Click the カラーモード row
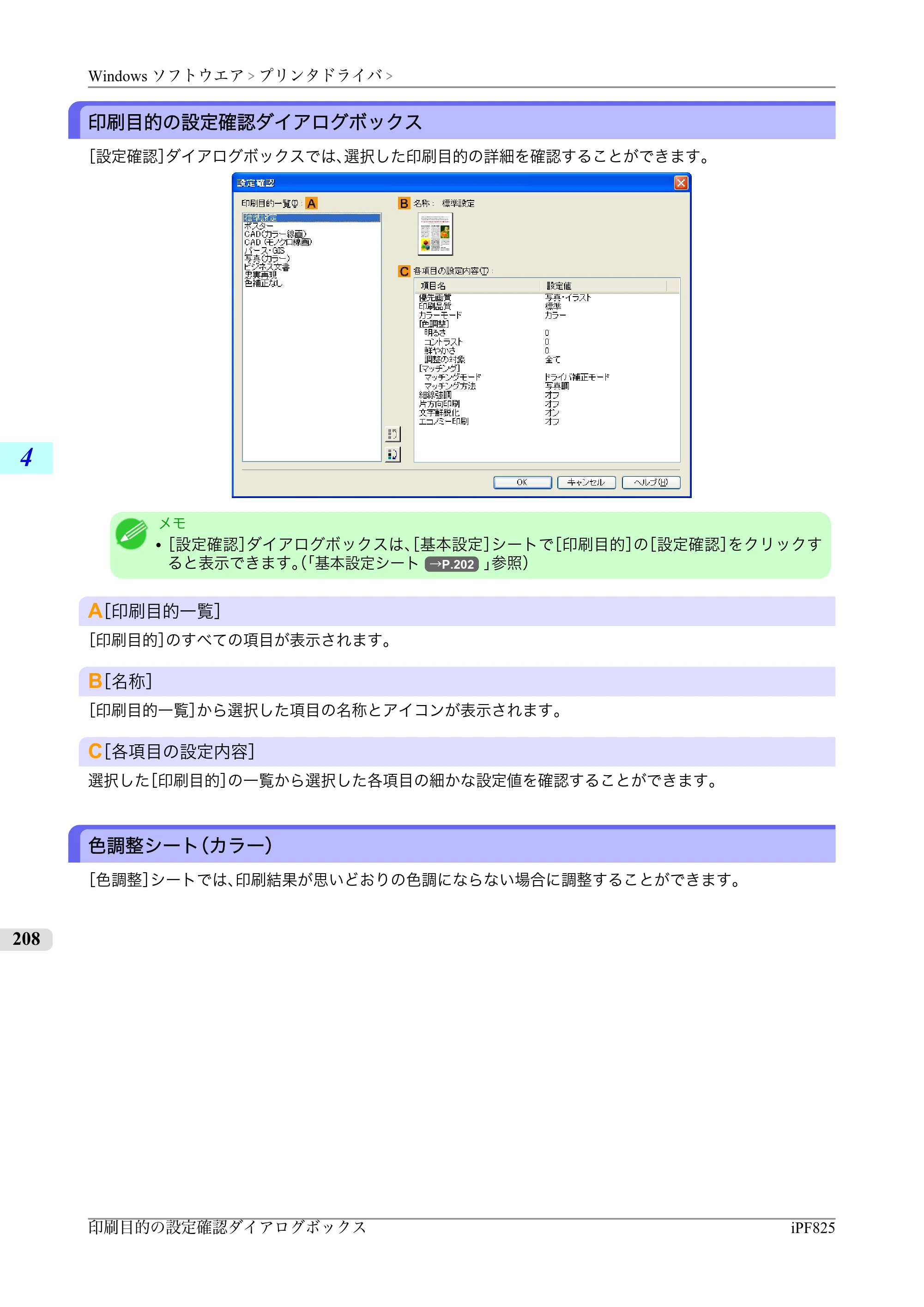Image resolution: width=924 pixels, height=1307 pixels. [x=547, y=316]
